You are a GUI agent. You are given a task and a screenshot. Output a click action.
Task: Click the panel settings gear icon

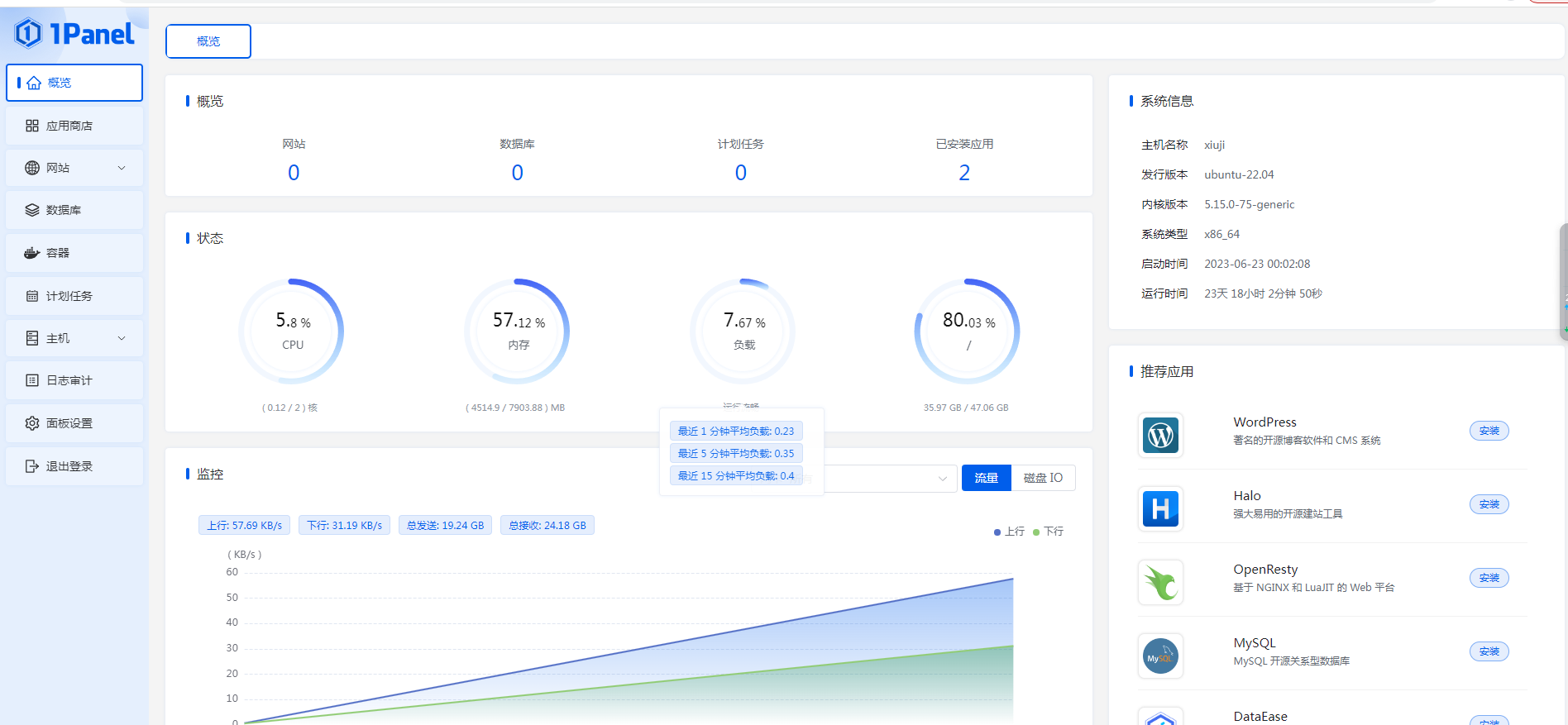tap(32, 423)
